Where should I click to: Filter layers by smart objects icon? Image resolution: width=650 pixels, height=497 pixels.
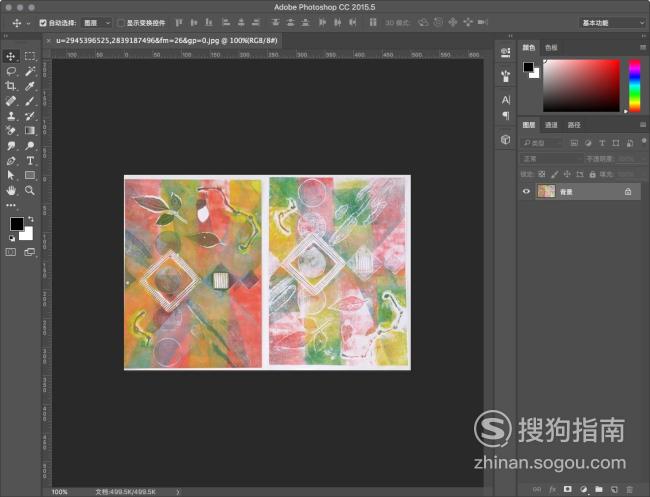pyautogui.click(x=630, y=143)
